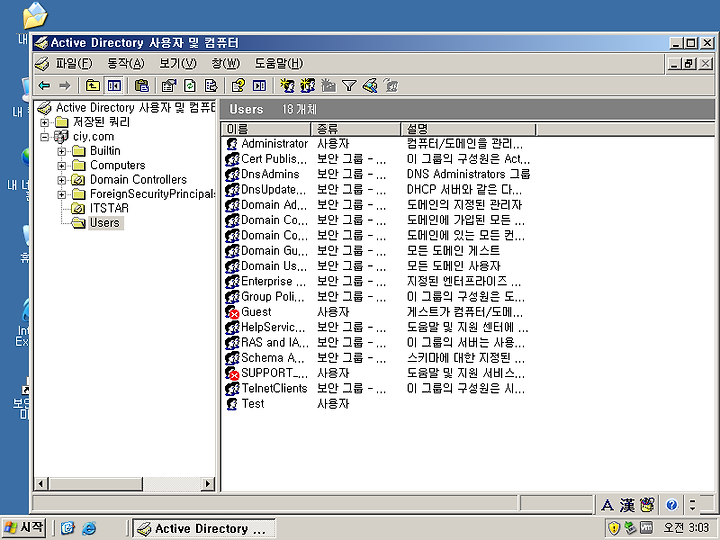Toggle the Show/Hide Console Tree button
Viewport: 720px width, 540px height.
pyautogui.click(x=114, y=85)
